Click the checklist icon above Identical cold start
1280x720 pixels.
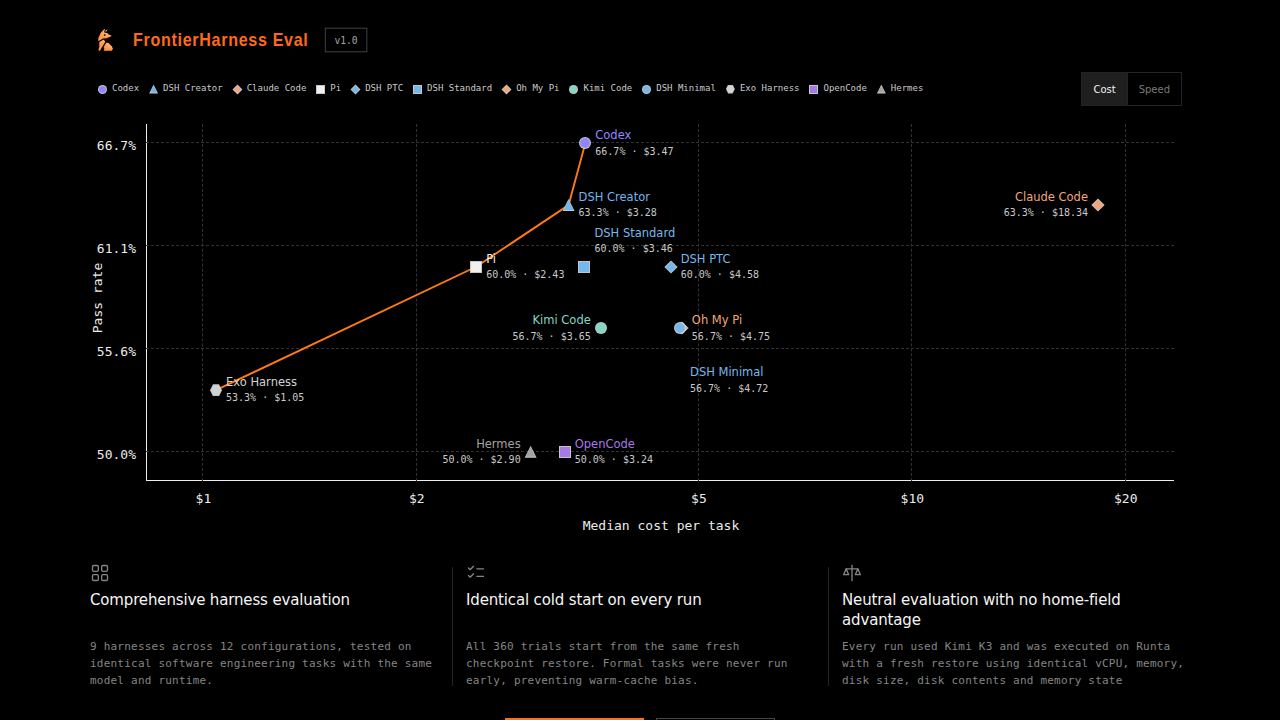pyautogui.click(x=476, y=572)
